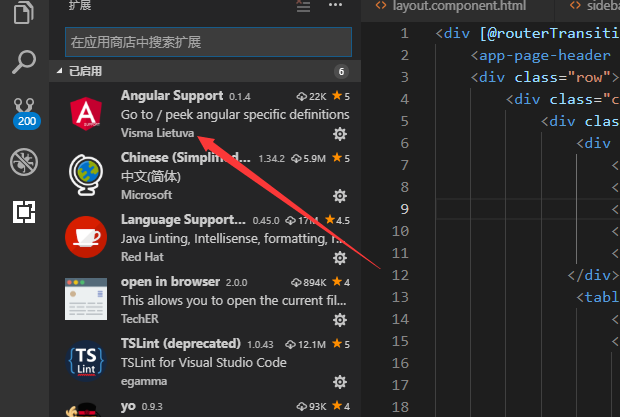Image resolution: width=620 pixels, height=417 pixels.
Task: Click line number 1 in editor gutter
Action: tap(404, 33)
